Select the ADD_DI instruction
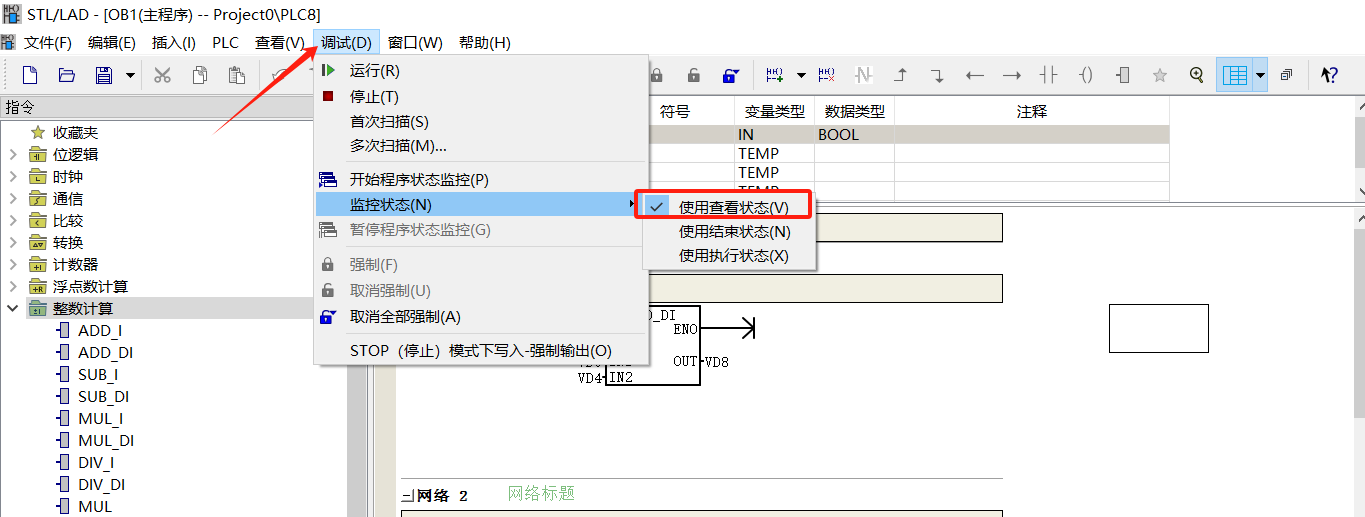Viewport: 1365px width, 517px height. (x=105, y=353)
